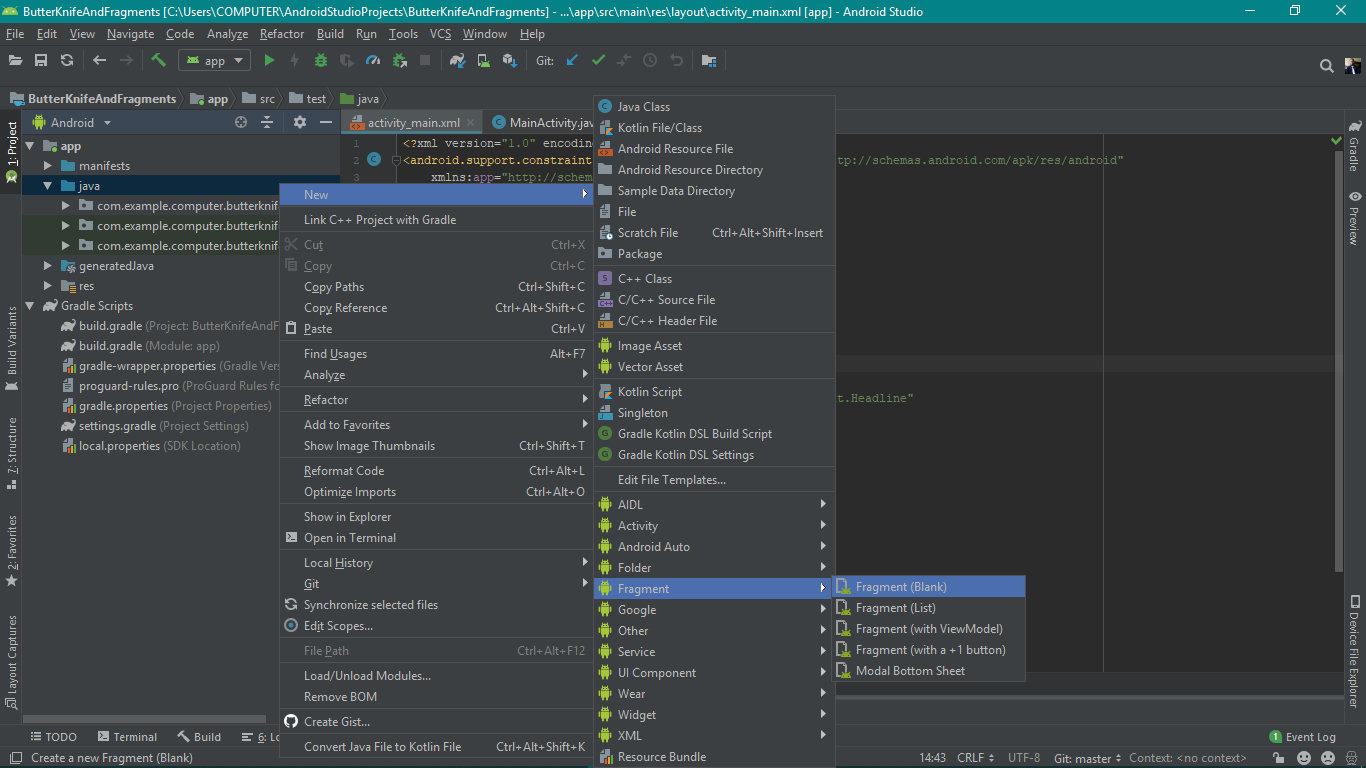Open the Terminal tool window
Screen dimensions: 1366x768
pos(126,737)
